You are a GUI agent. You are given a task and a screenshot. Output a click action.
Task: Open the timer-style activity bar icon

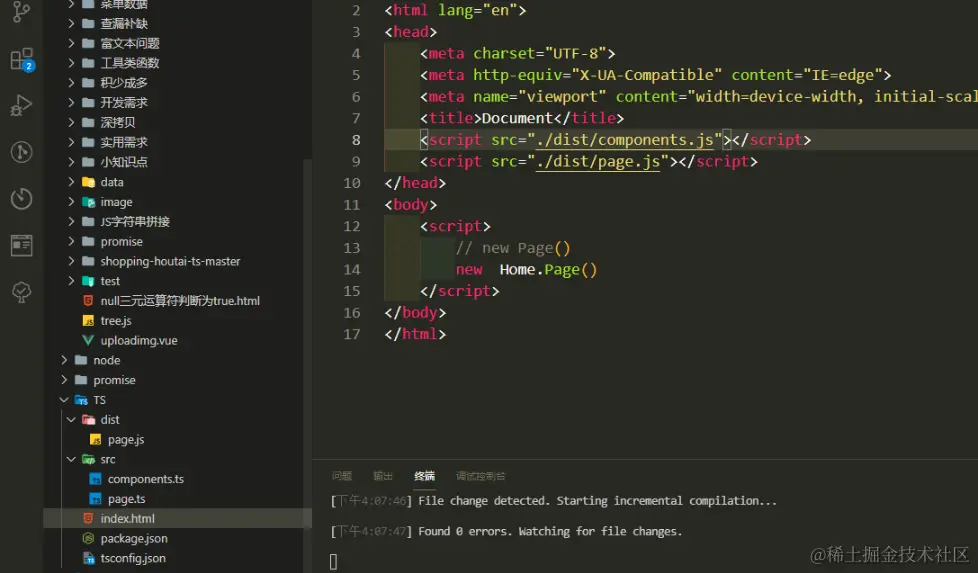point(21,198)
